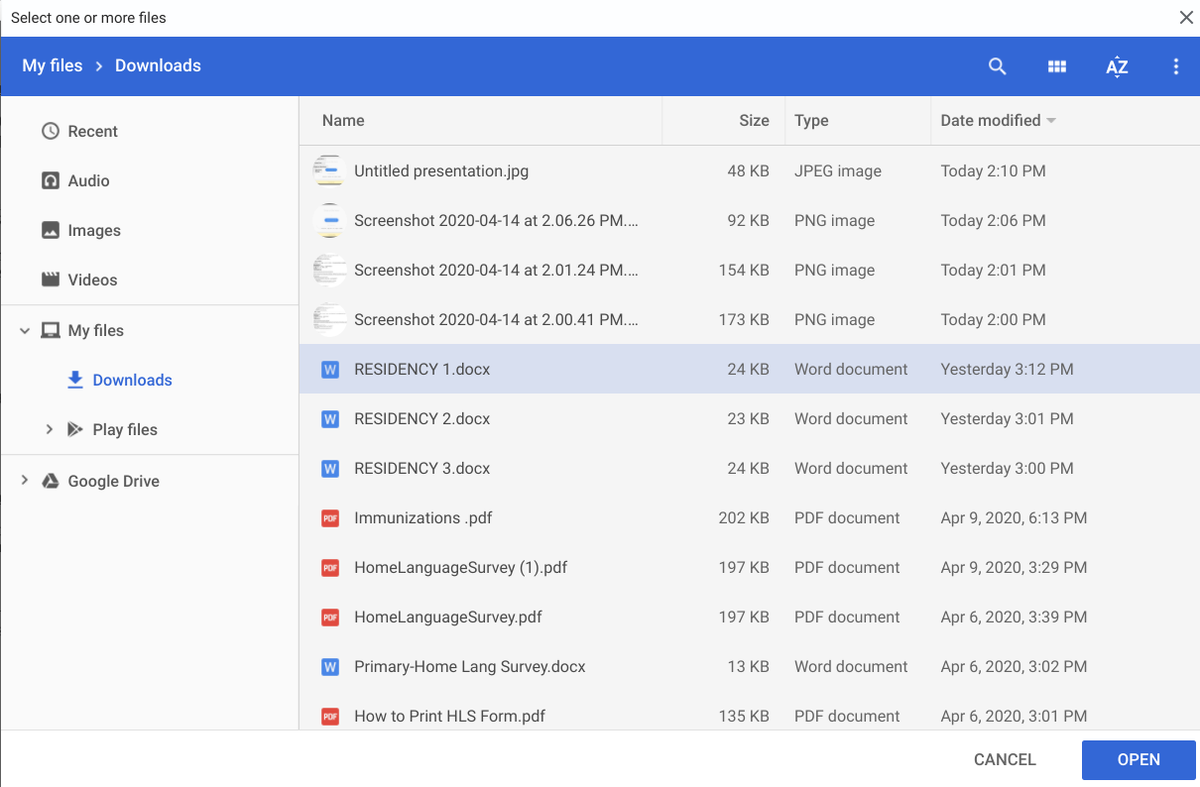Click JPEG image type cell

click(838, 171)
